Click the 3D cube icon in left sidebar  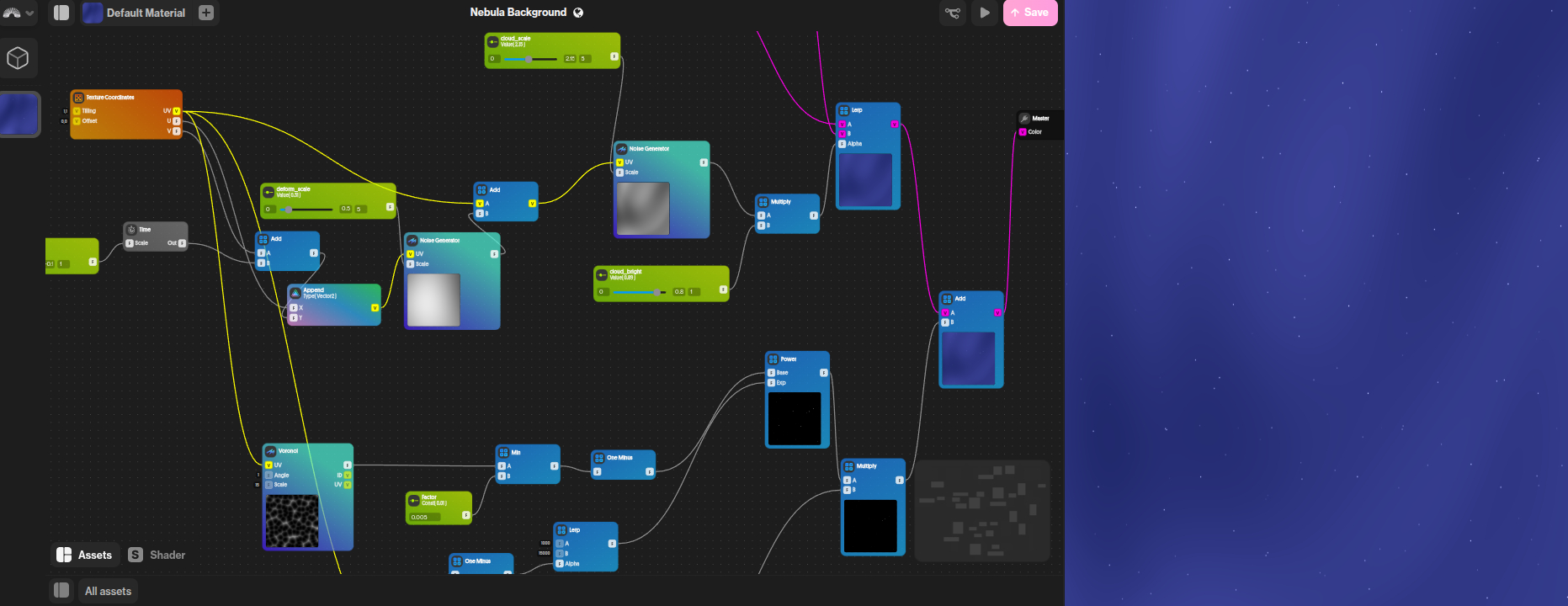tap(18, 58)
